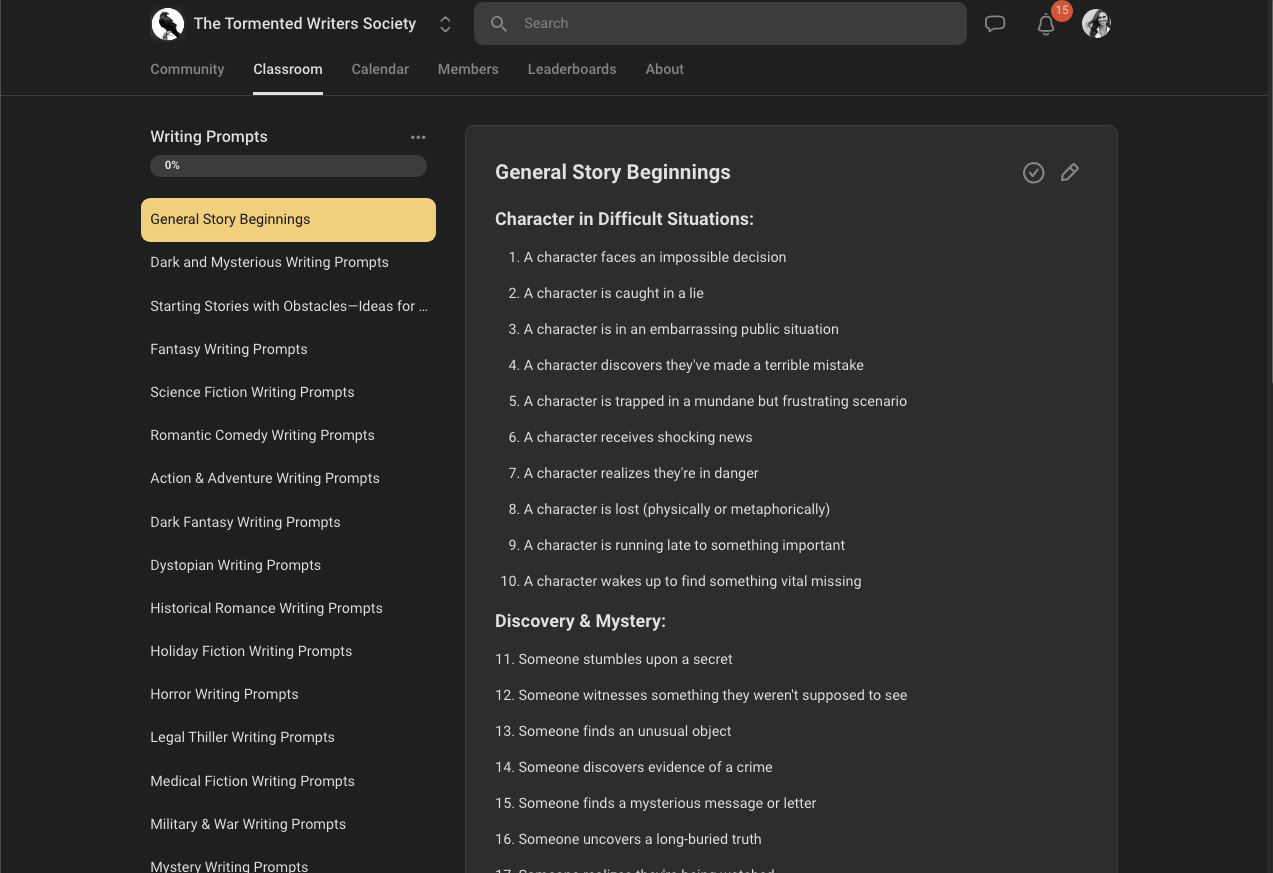Open Writing Prompts three-dot menu

coord(418,137)
